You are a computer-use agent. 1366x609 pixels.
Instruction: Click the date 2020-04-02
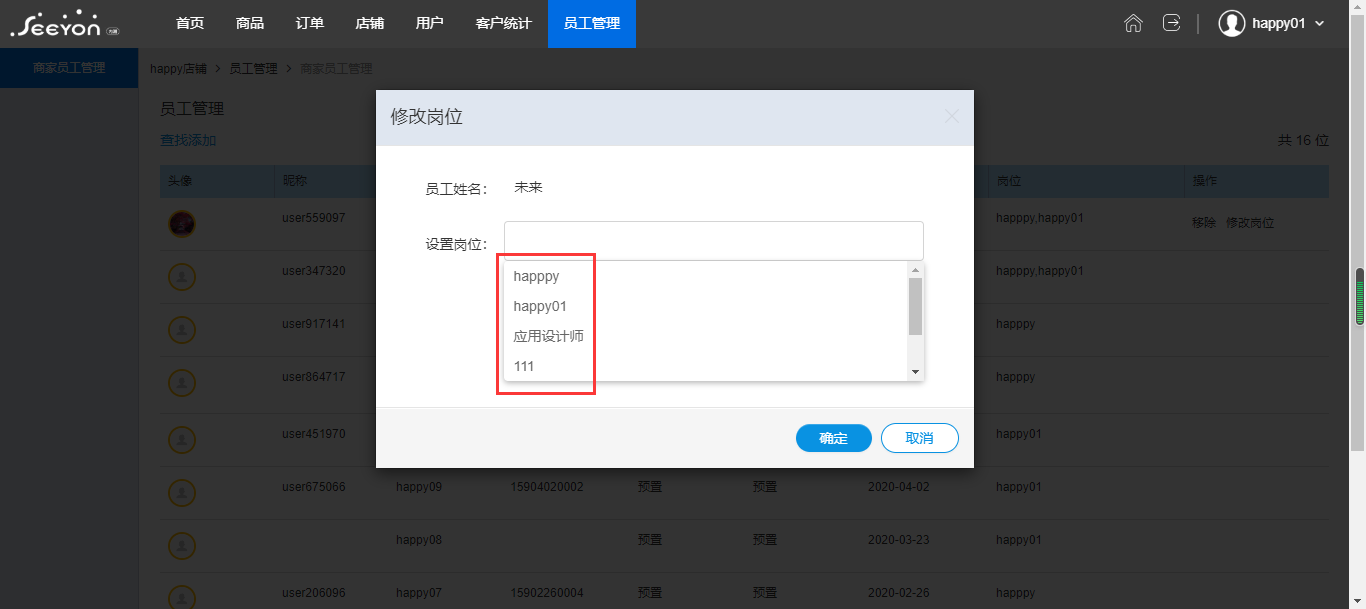click(899, 487)
